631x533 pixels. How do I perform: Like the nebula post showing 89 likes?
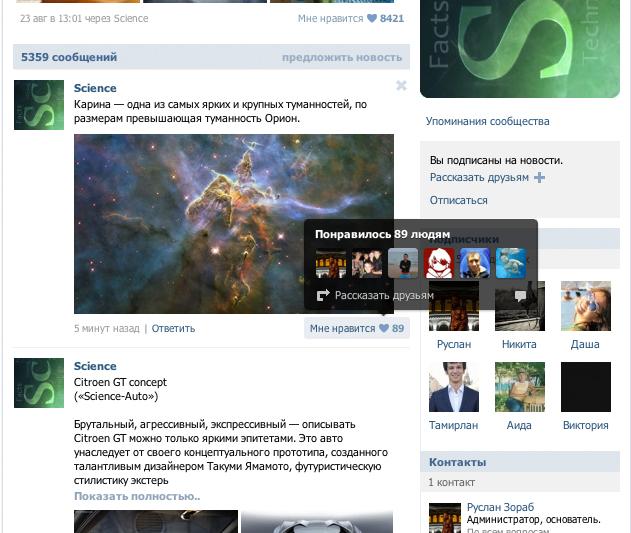357,328
